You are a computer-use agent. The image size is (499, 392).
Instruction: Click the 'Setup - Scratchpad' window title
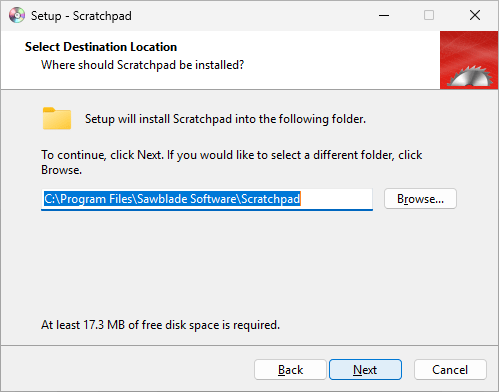81,16
